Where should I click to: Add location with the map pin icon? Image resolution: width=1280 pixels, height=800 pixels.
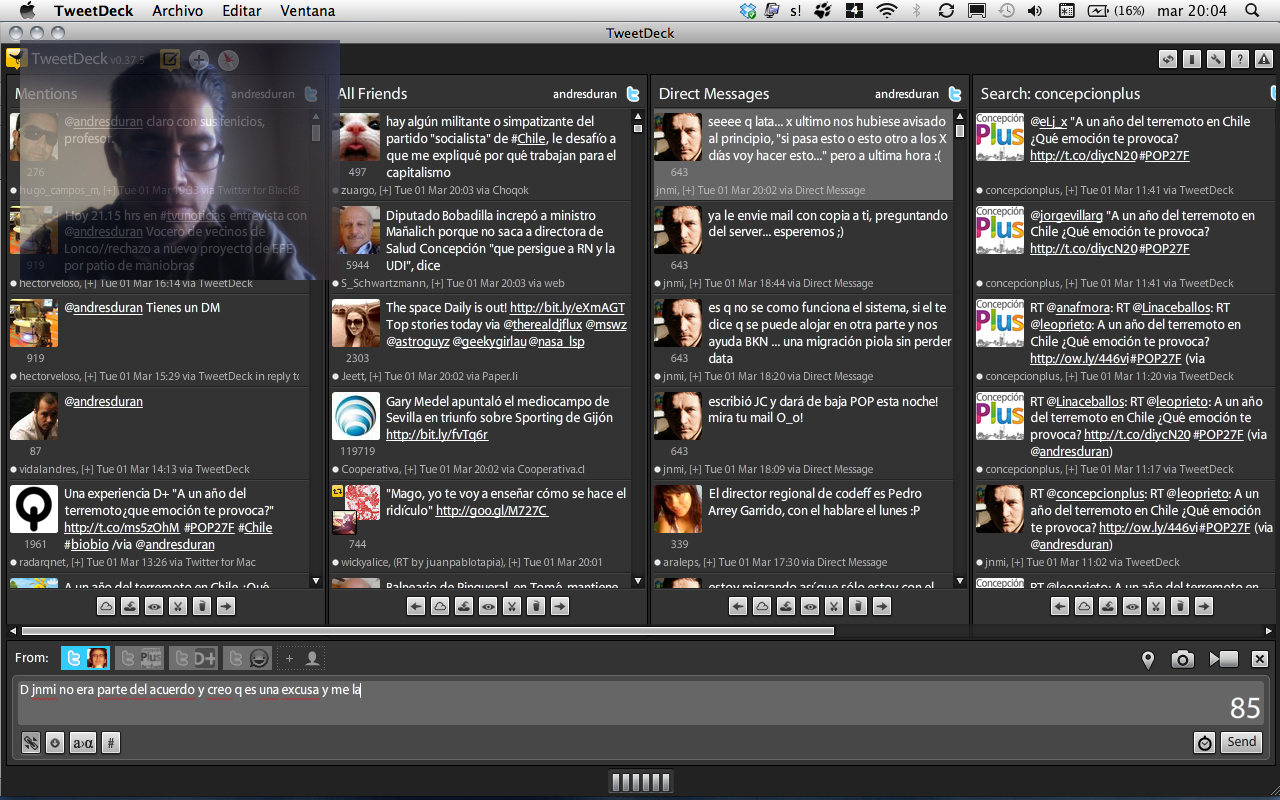(x=1148, y=659)
